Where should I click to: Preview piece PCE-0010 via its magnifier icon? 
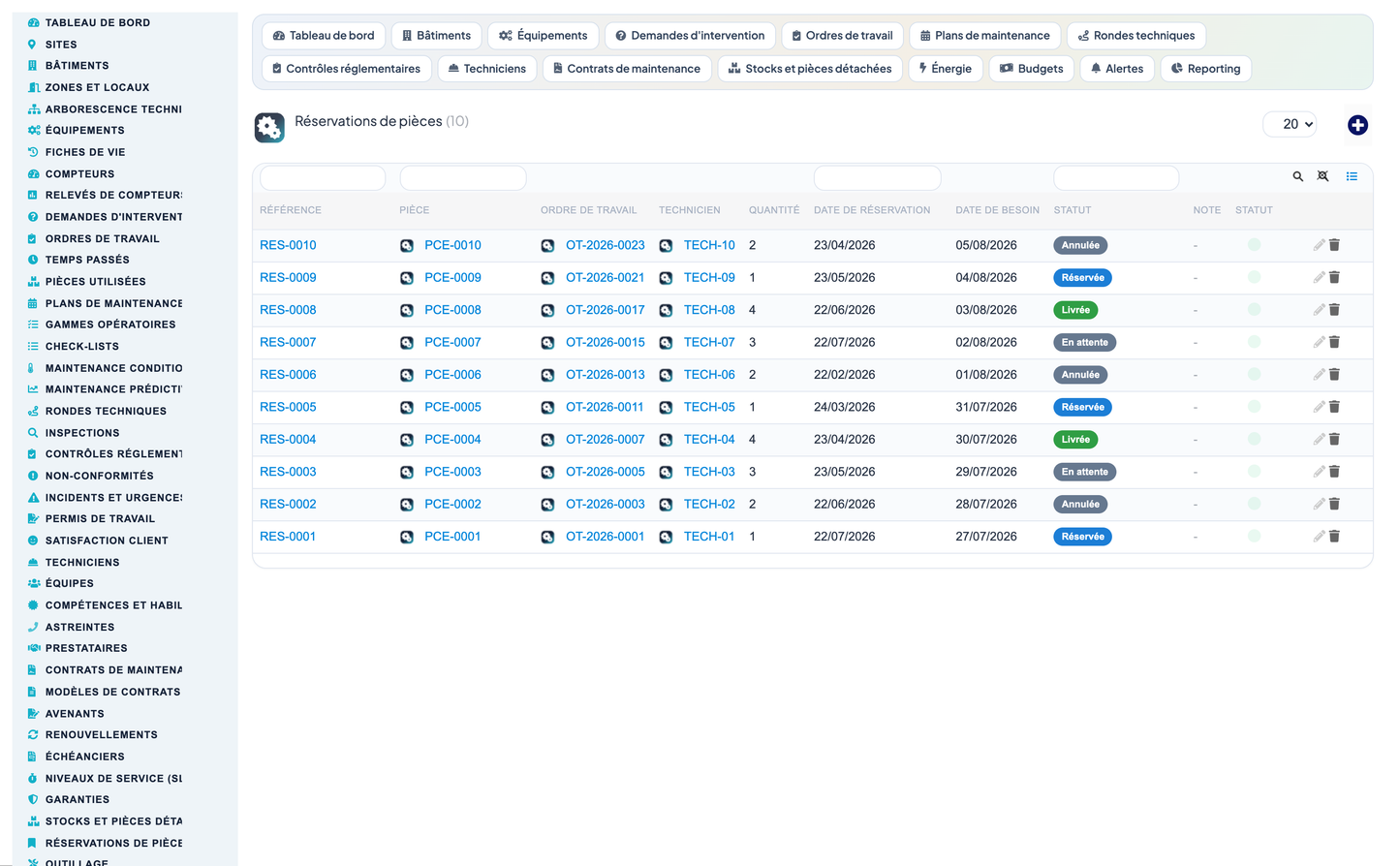[x=407, y=246]
